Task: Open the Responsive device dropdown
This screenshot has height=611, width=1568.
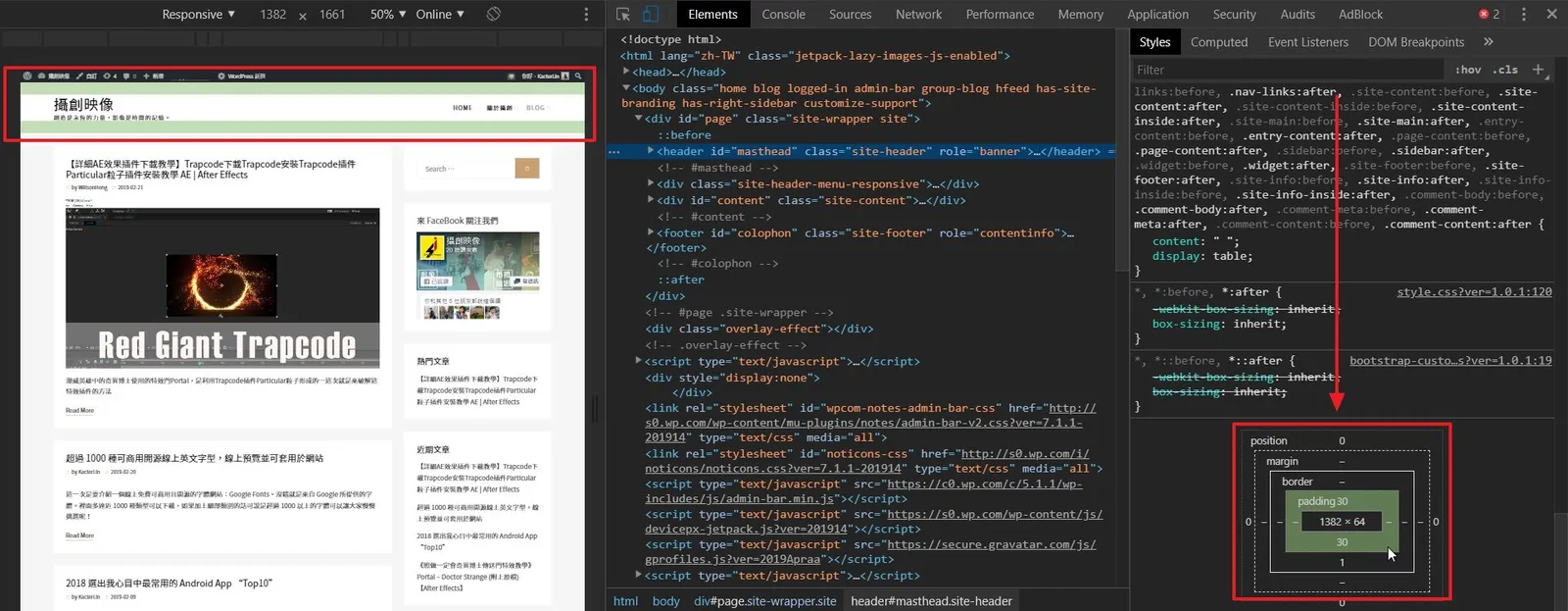Action: click(x=199, y=15)
